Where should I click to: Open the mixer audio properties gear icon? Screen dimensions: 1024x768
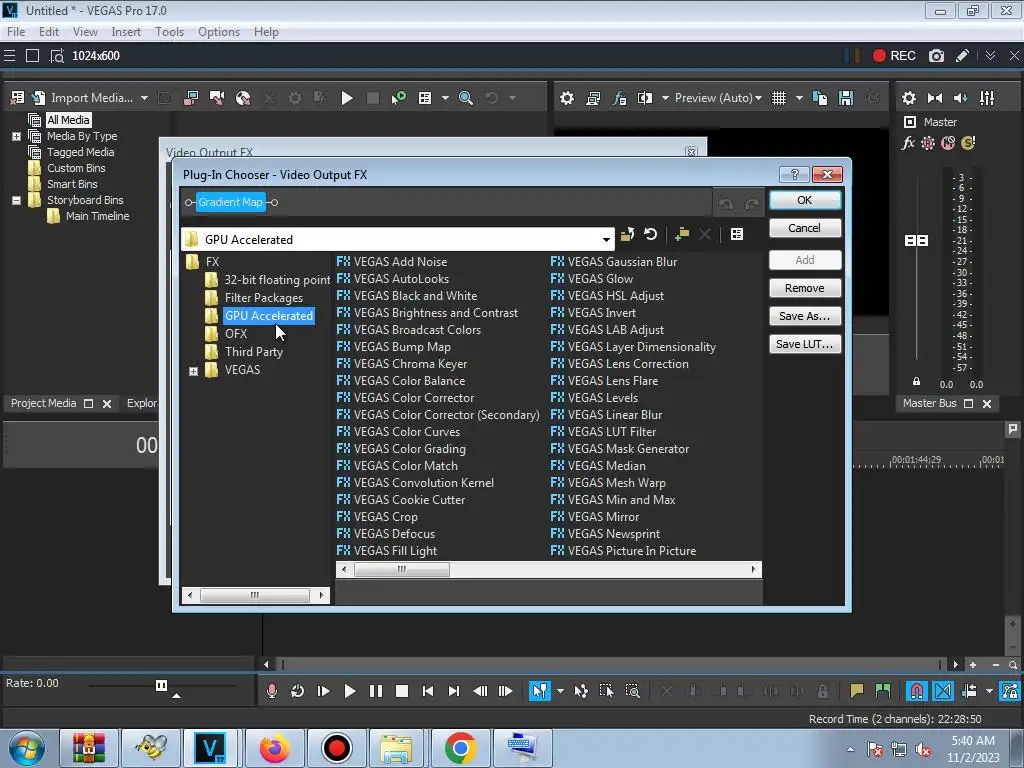pyautogui.click(x=908, y=98)
